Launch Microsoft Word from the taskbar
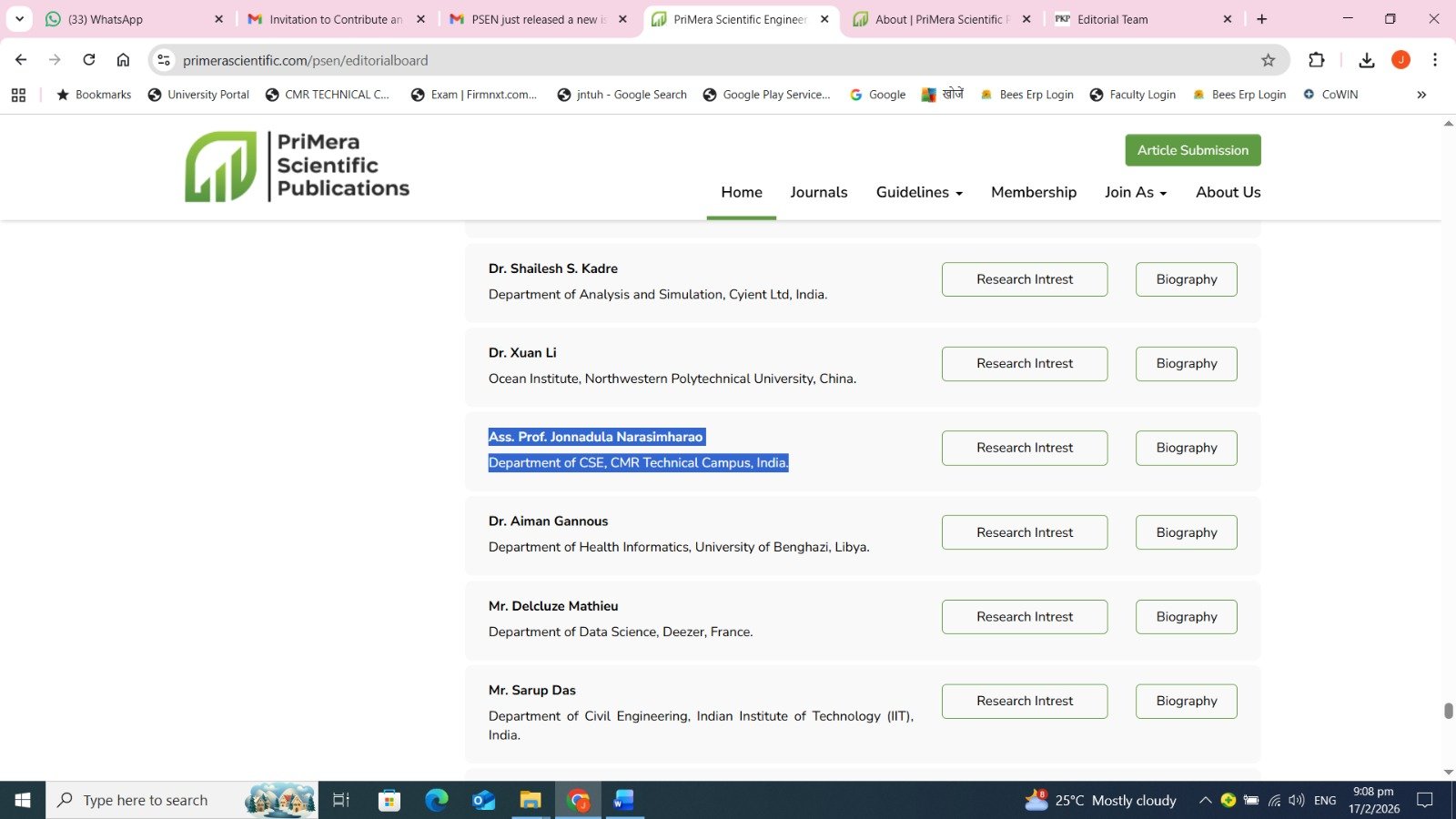Viewport: 1456px width, 819px height. 623,800
